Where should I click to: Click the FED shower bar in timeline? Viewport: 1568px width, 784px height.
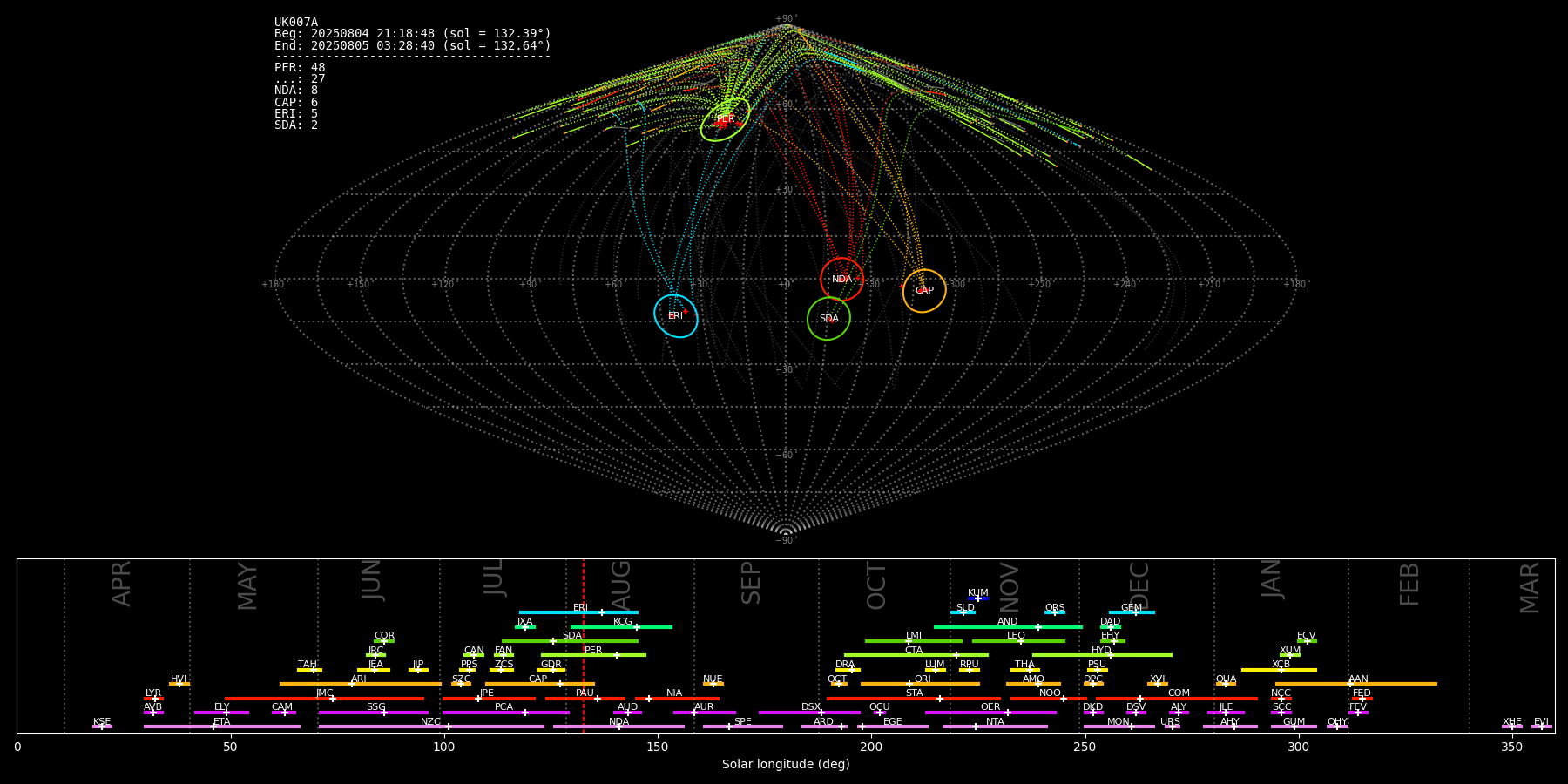(1362, 699)
